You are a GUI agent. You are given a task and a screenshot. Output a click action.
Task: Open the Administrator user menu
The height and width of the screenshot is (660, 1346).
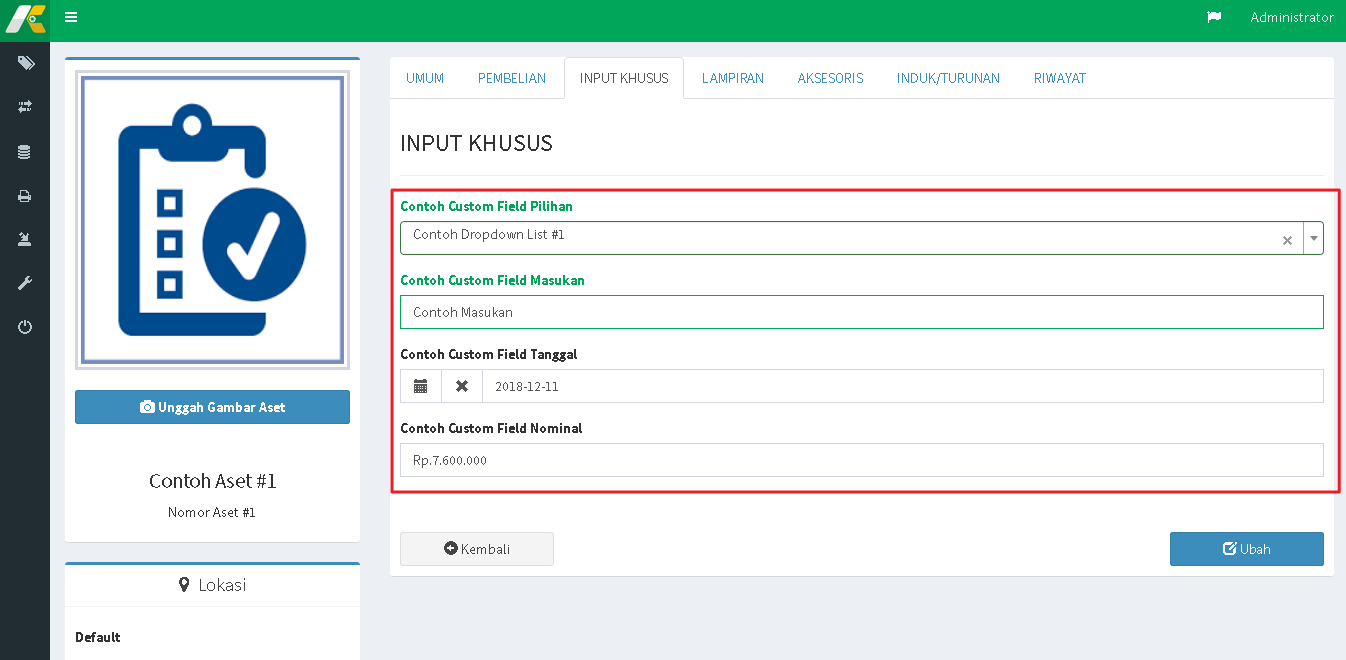pos(1291,17)
